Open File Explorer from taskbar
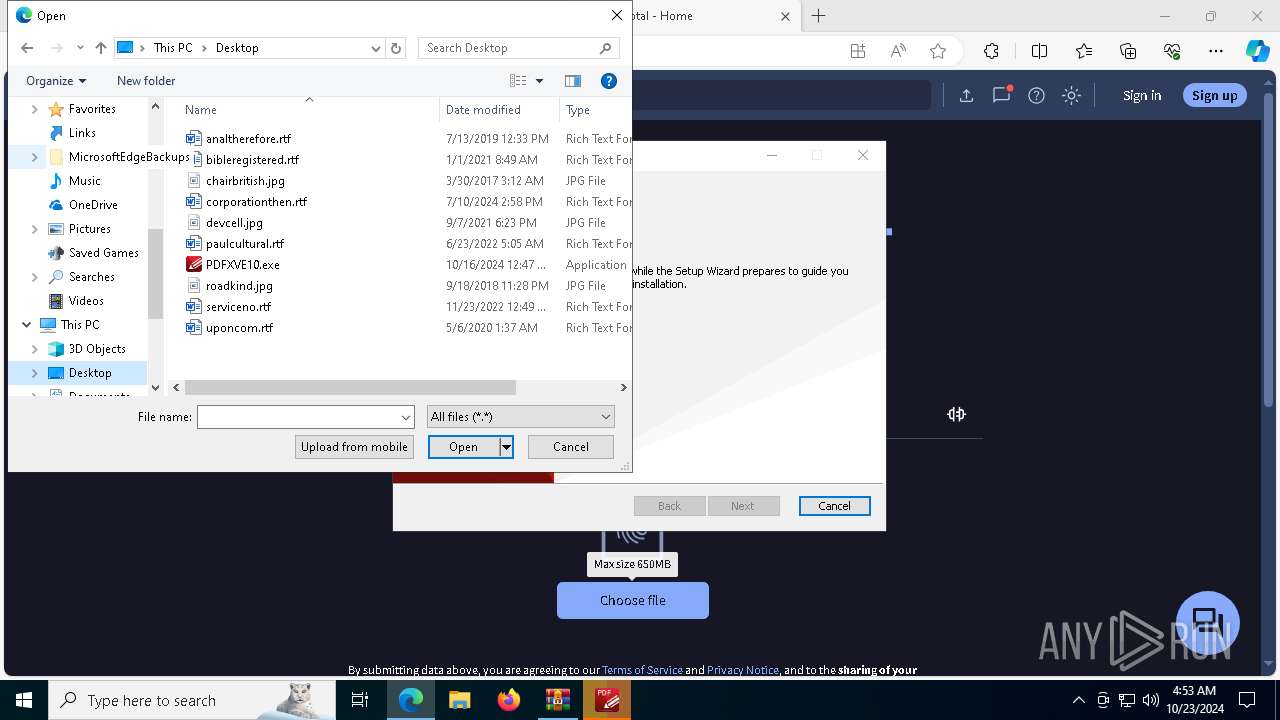Viewport: 1280px width, 720px height. (x=460, y=700)
